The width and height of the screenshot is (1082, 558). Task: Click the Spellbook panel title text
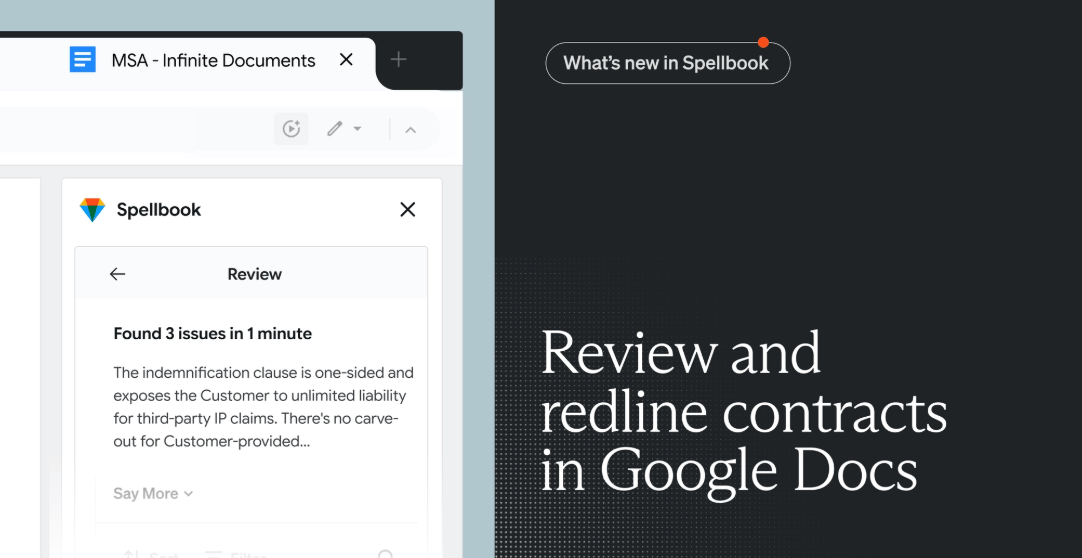(x=159, y=210)
